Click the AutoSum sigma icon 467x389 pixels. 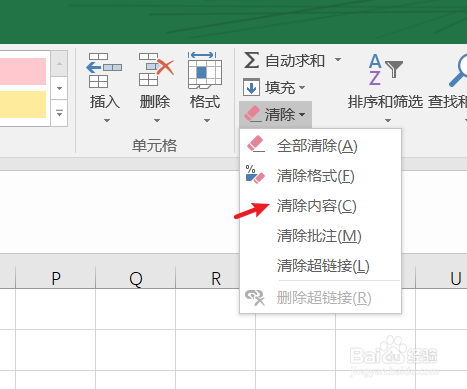coord(252,60)
